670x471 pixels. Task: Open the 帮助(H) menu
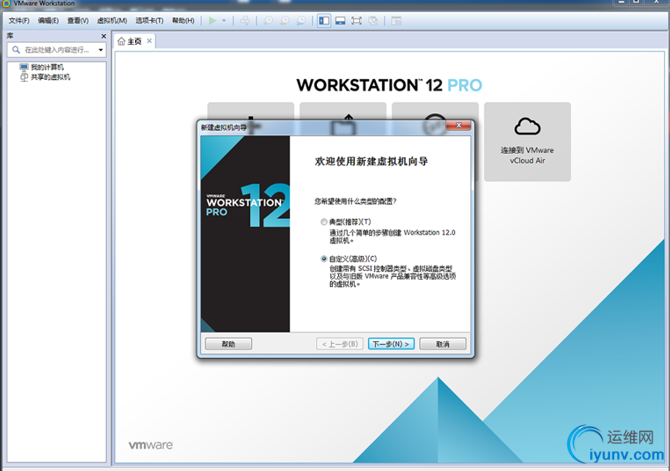183,21
